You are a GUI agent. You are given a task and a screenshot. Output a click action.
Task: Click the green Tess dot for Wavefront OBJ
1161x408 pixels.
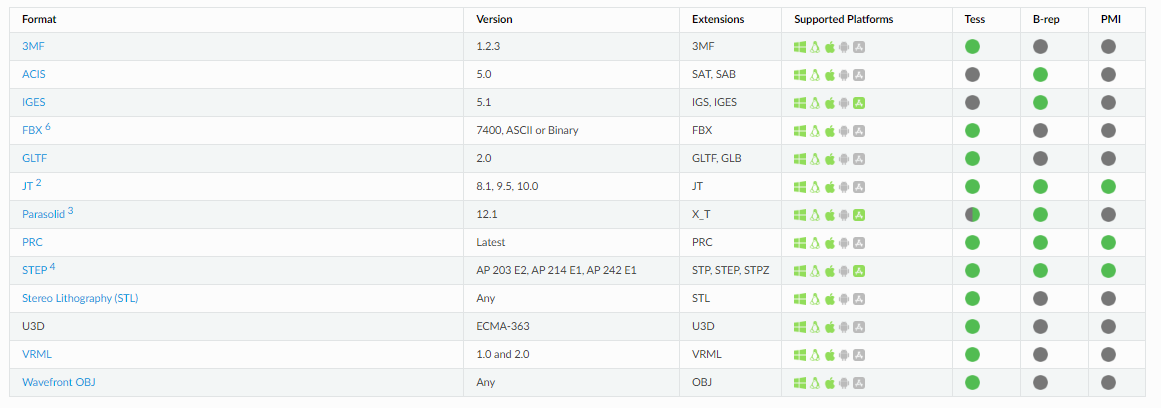[972, 383]
